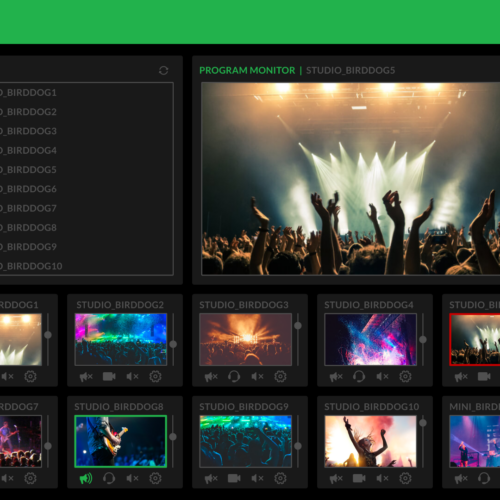The width and height of the screenshot is (500, 500).
Task: Click the STUDIO_BIRDDOG3 volume slider handle
Action: point(298,325)
